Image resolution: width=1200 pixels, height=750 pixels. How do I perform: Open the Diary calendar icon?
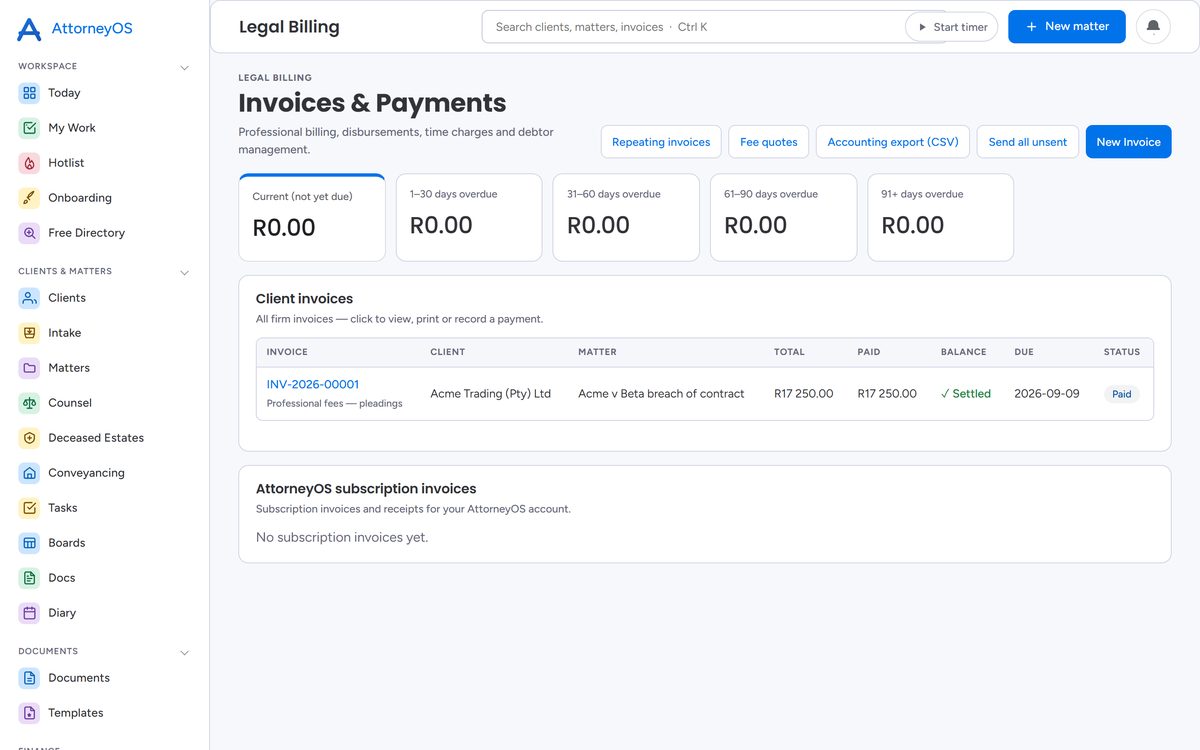29,613
